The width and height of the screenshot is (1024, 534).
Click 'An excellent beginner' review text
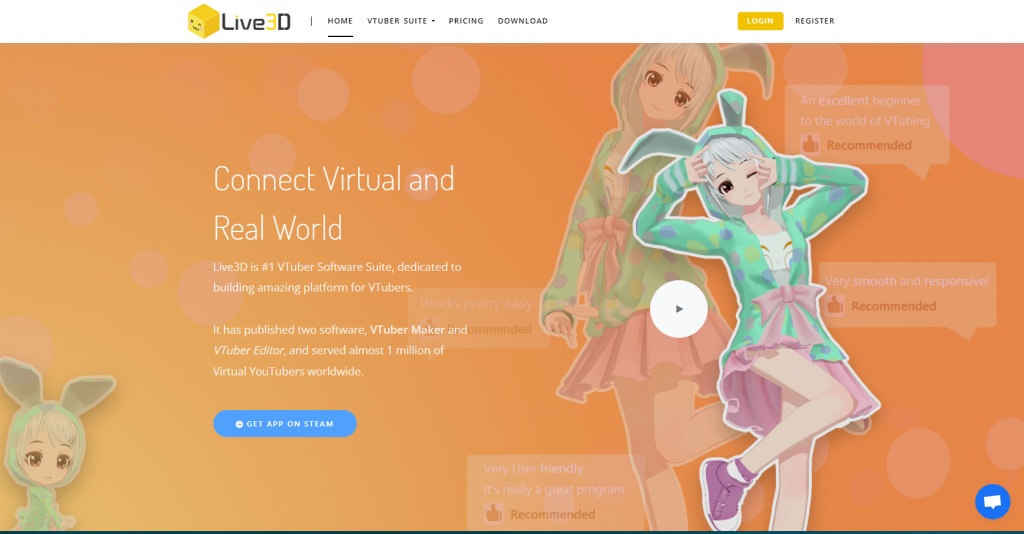tap(860, 101)
